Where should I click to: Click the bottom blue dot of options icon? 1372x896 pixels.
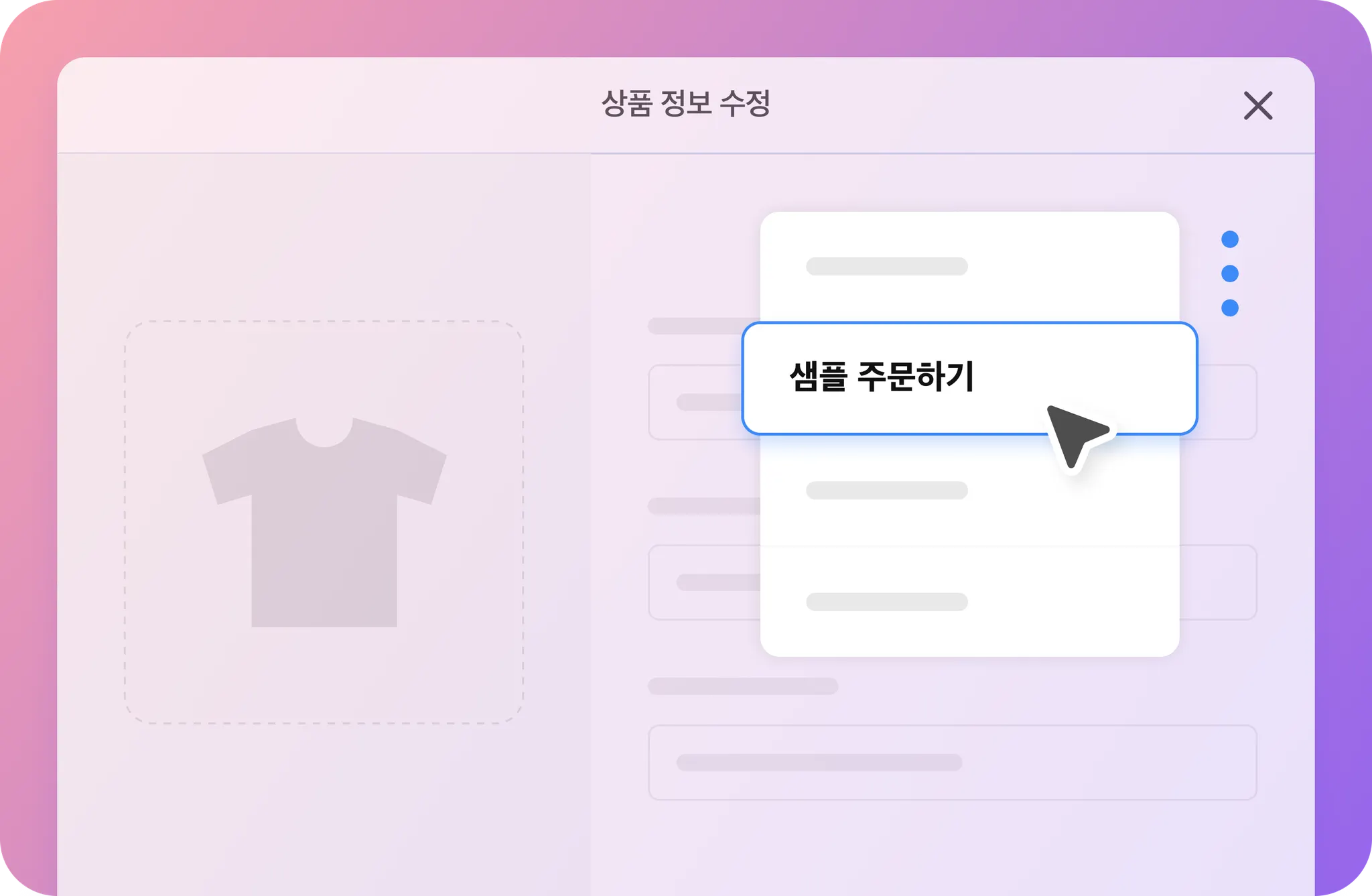tap(1230, 308)
